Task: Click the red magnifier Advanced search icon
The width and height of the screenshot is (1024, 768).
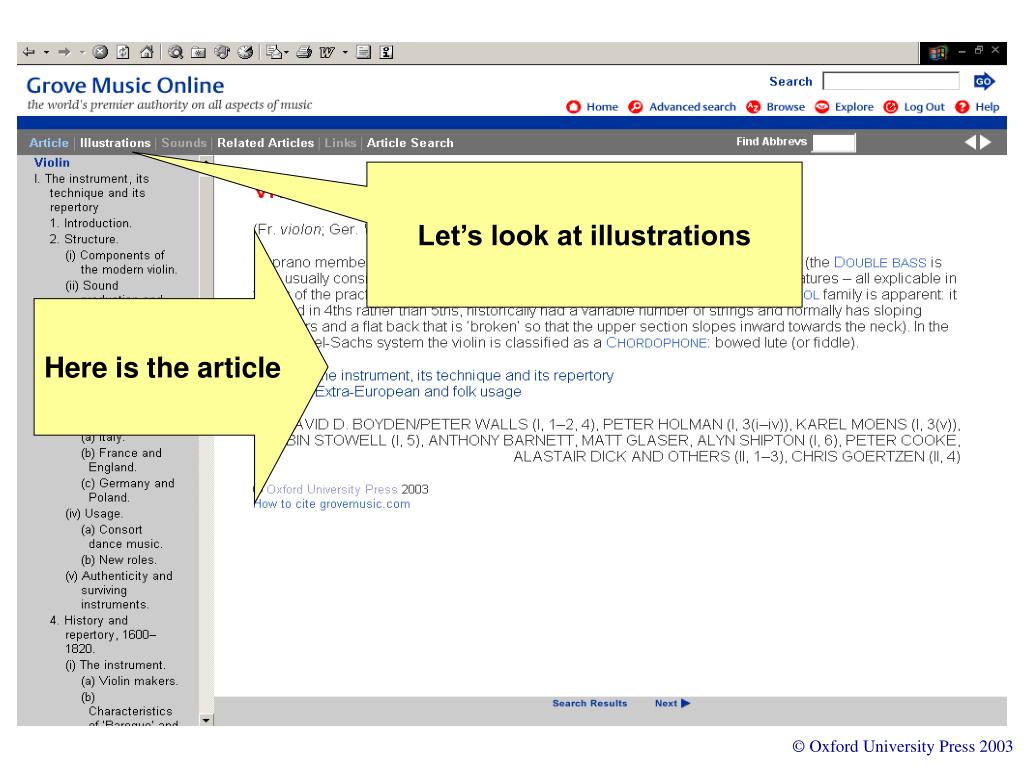Action: (635, 106)
